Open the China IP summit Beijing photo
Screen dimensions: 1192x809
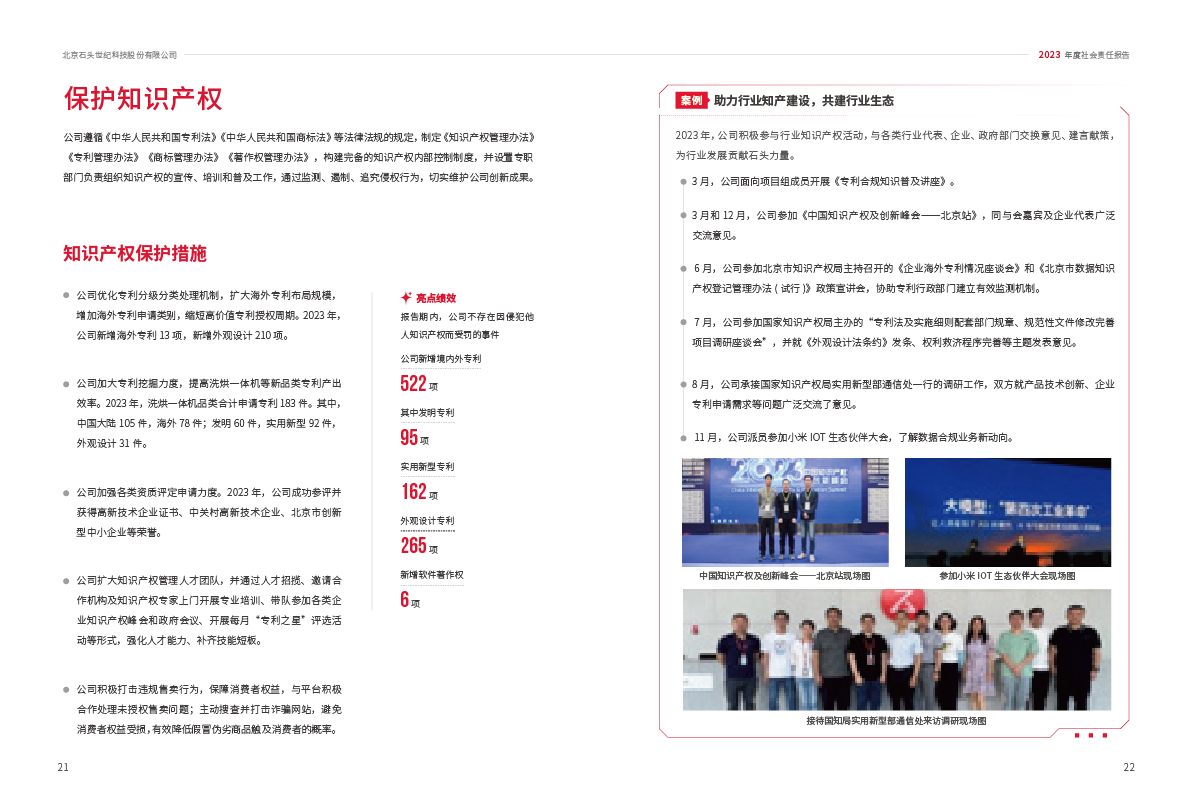click(784, 512)
